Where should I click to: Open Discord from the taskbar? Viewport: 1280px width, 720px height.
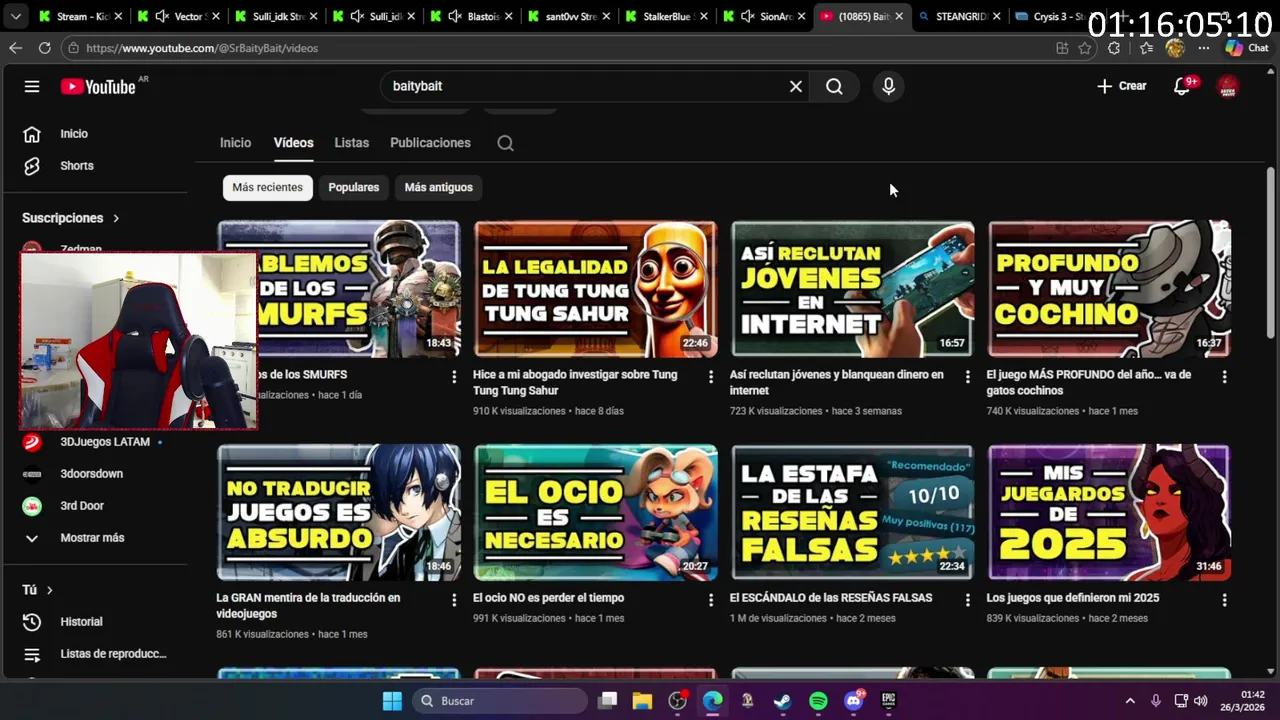pos(853,701)
